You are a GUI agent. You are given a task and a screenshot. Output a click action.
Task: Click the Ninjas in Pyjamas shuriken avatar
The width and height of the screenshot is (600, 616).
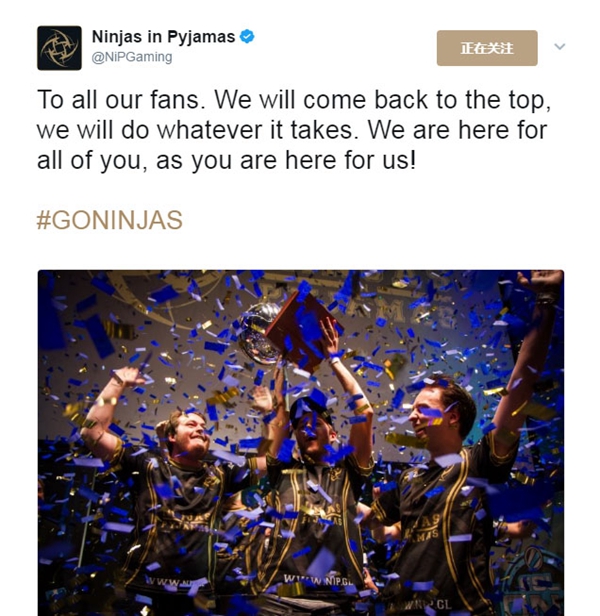pos(59,48)
